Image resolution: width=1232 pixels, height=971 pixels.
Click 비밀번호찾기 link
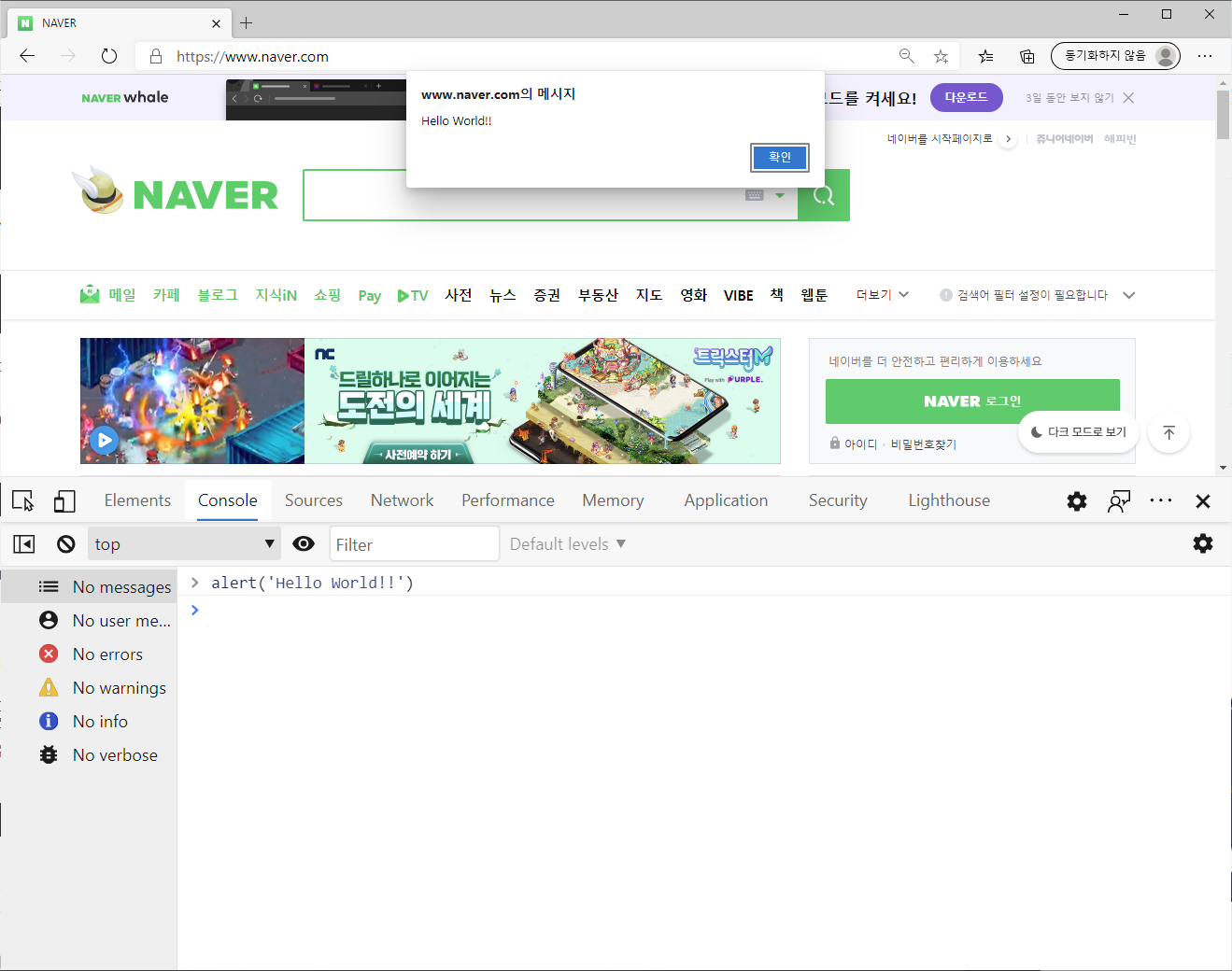coord(924,444)
